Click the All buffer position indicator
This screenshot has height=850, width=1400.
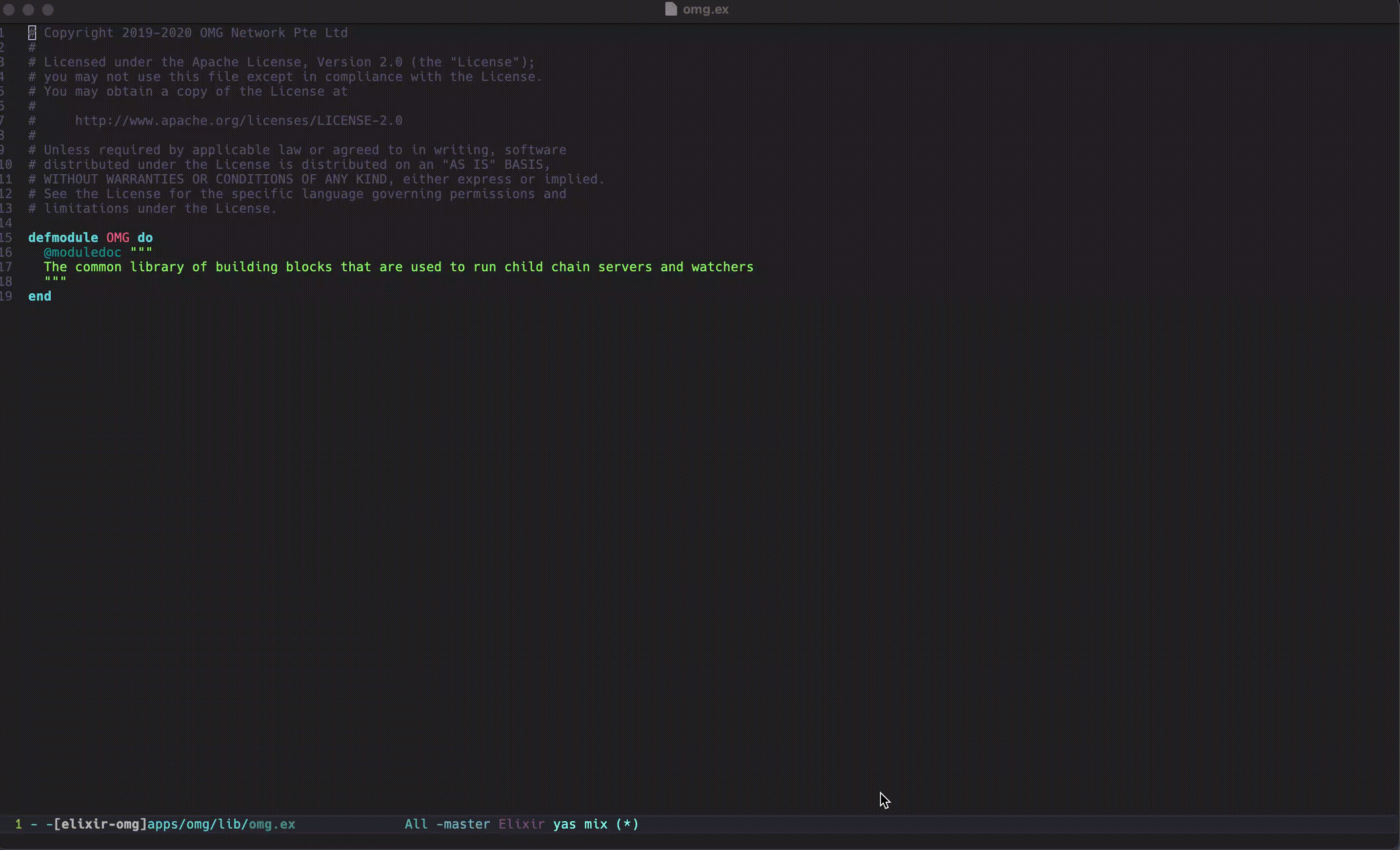tap(416, 825)
